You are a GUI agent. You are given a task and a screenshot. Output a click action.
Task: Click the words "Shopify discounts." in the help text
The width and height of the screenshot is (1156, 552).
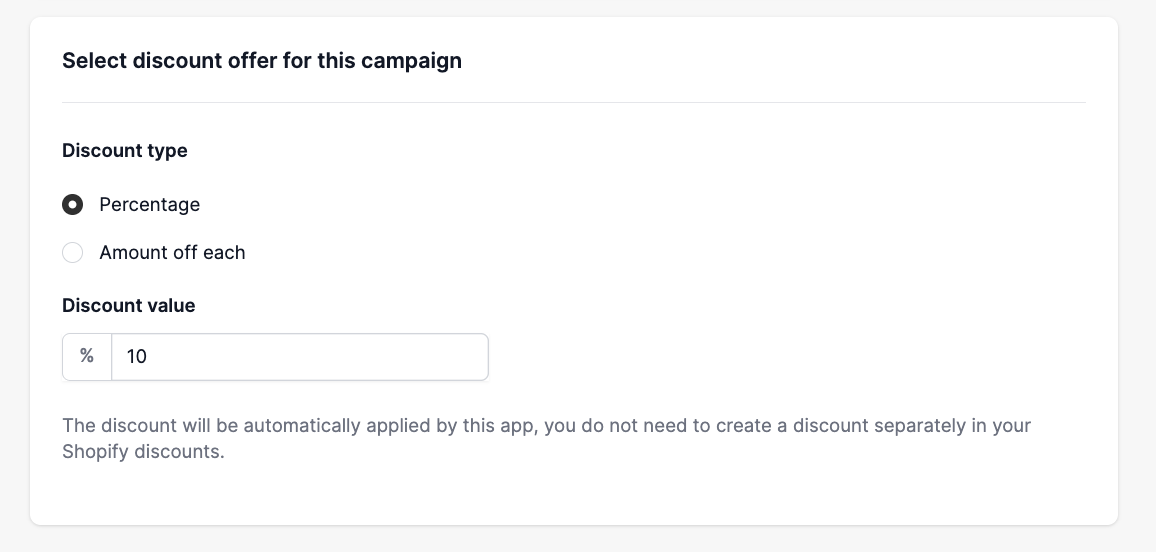[x=144, y=452]
